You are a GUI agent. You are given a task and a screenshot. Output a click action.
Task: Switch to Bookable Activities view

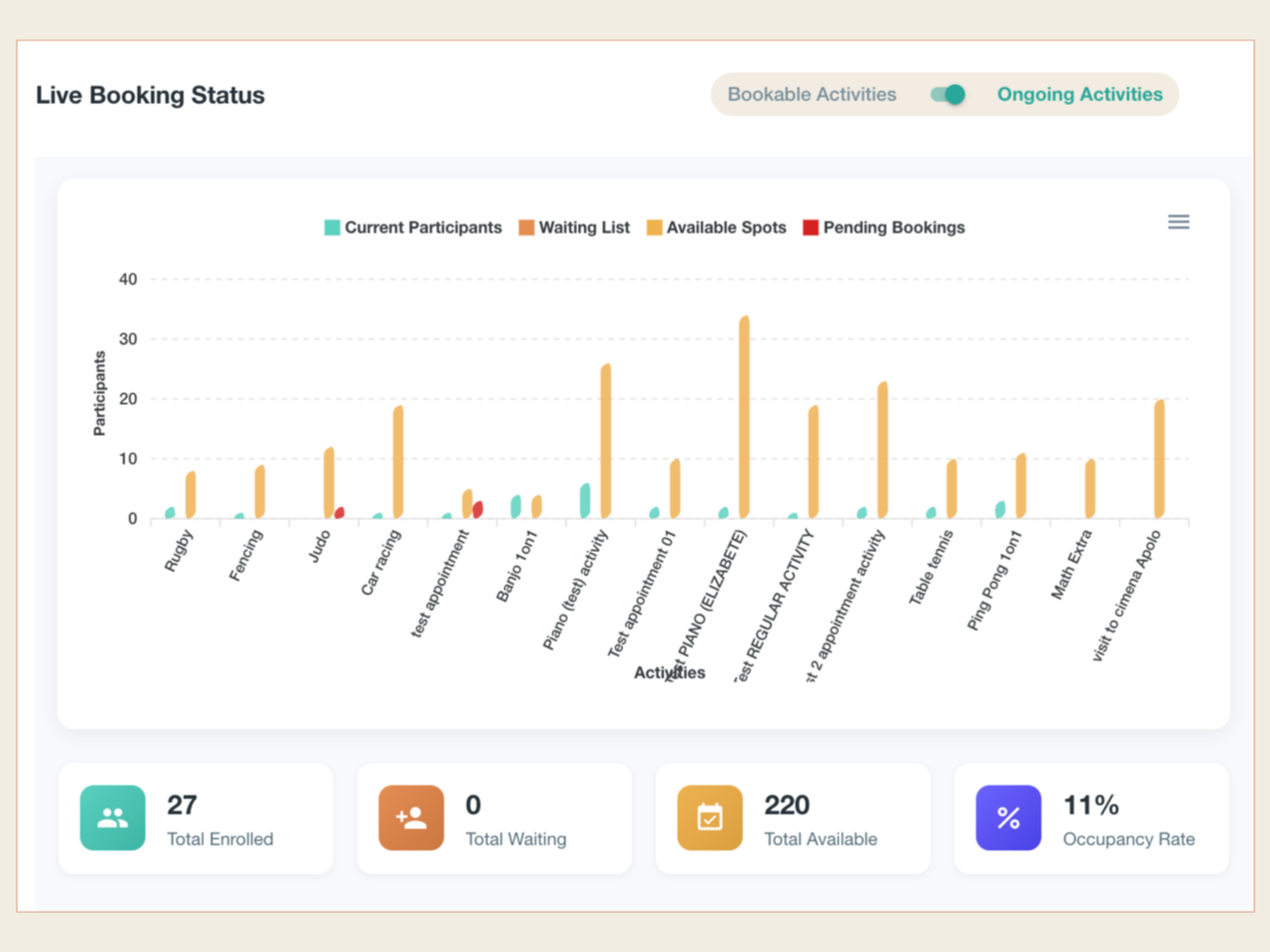point(811,94)
